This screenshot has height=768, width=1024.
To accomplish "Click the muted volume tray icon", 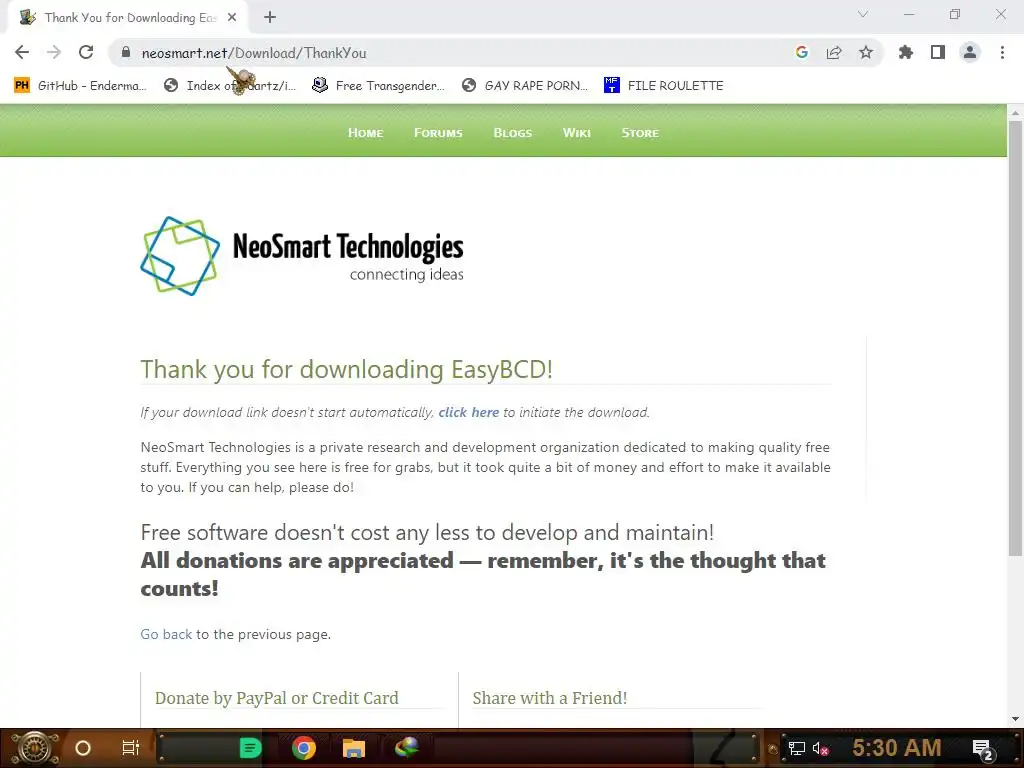I will [820, 748].
